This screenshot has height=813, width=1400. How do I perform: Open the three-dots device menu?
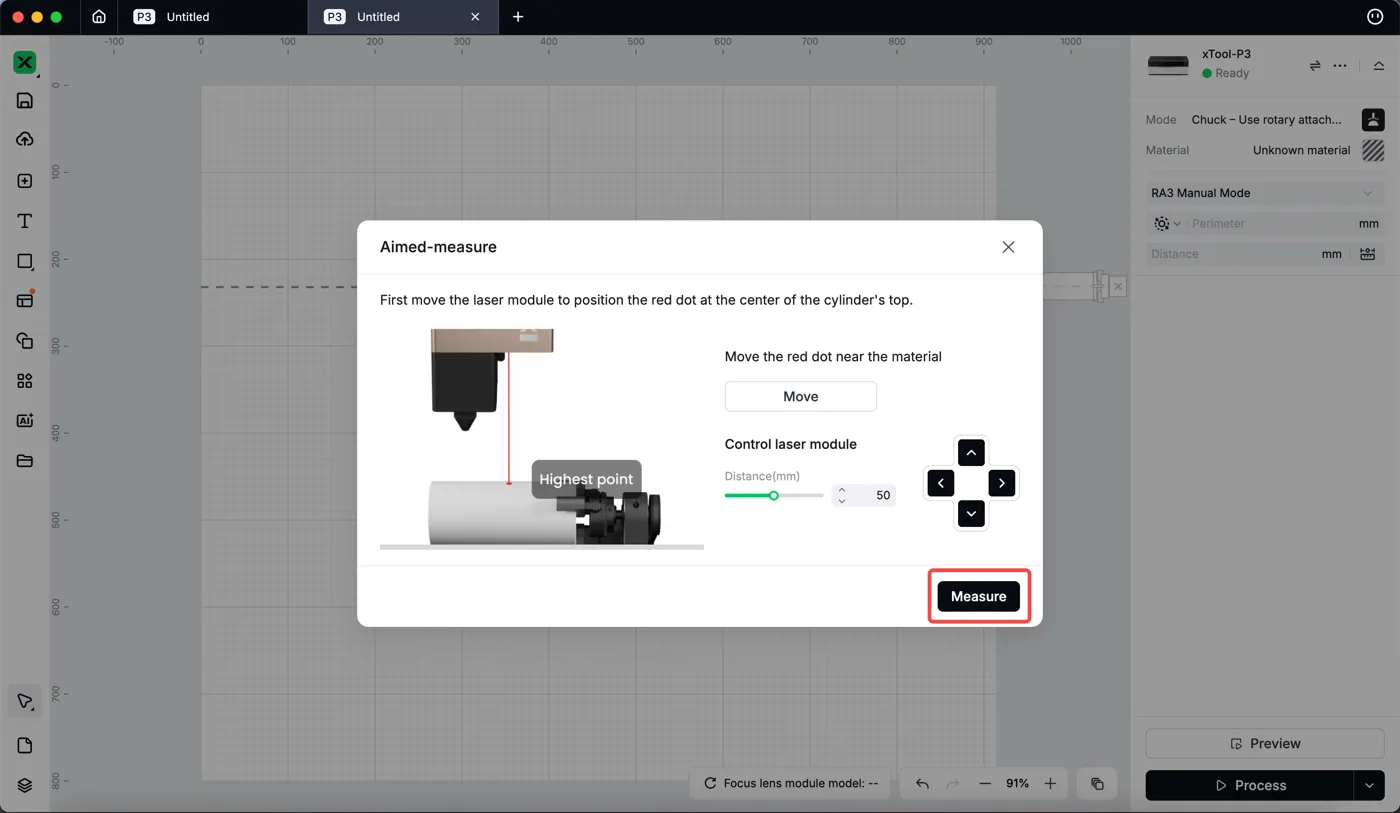pos(1340,66)
